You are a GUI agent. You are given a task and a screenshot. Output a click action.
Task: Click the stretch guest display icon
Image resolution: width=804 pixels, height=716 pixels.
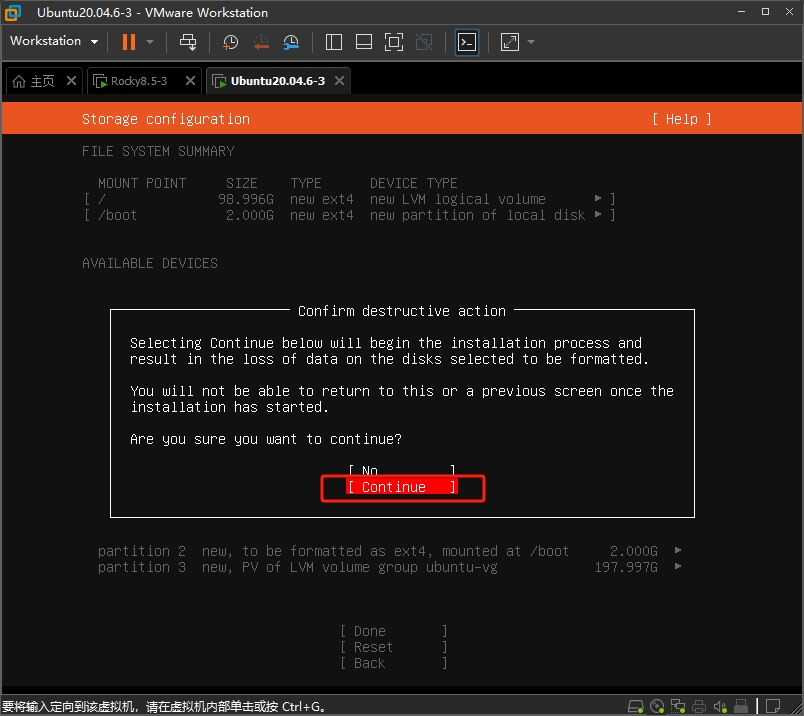tap(510, 42)
